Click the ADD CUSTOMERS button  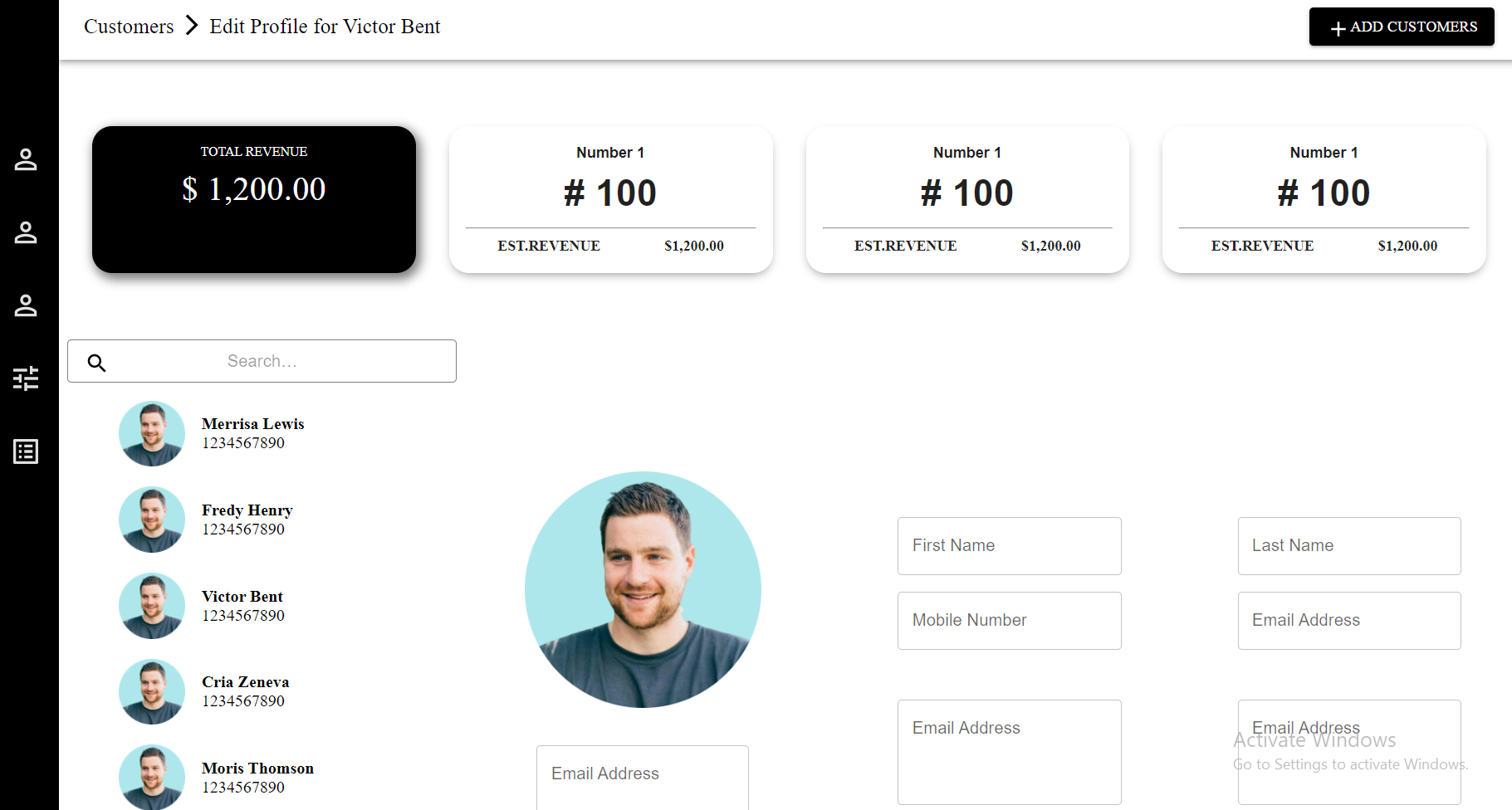1401,27
